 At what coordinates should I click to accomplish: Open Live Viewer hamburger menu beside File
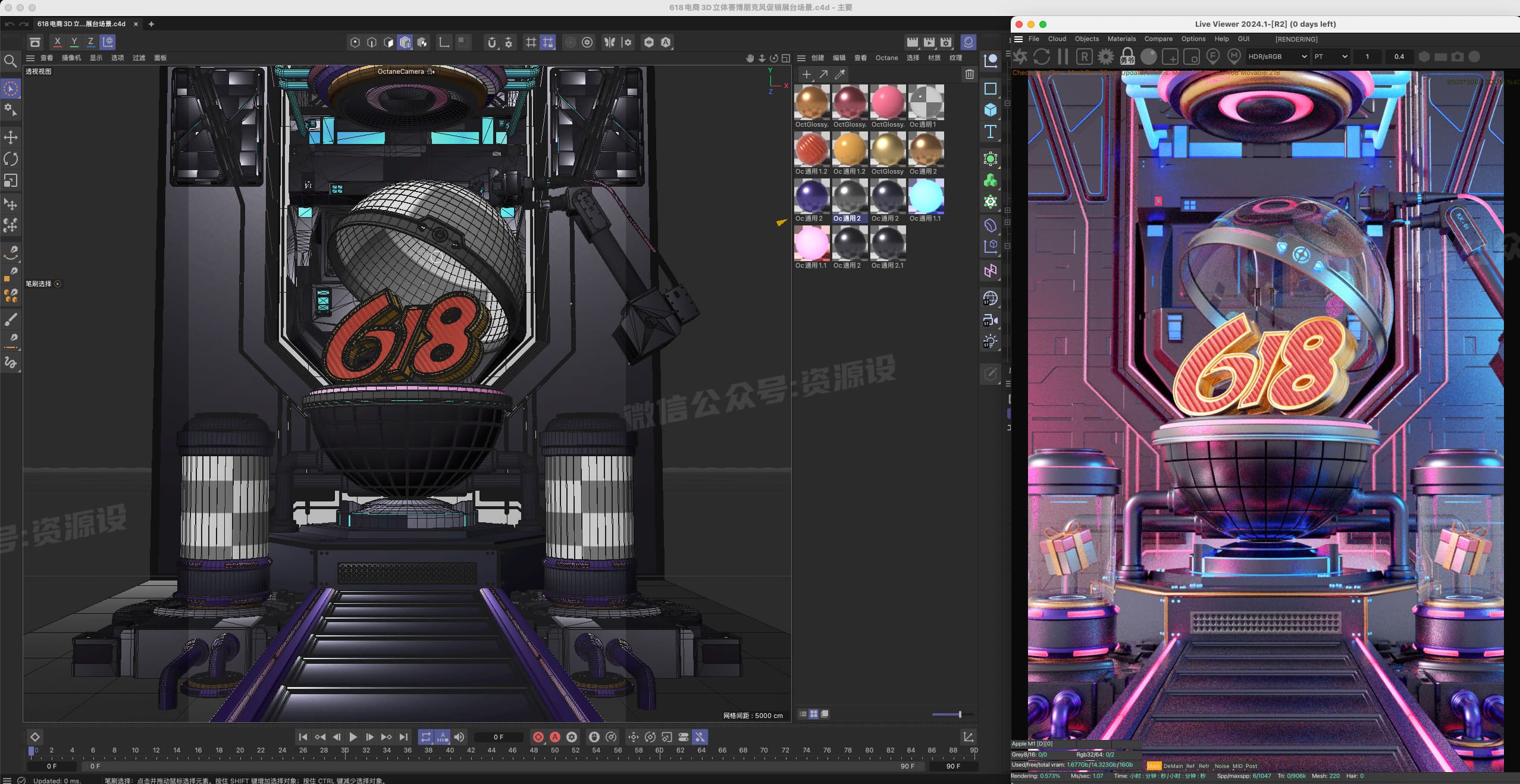(x=1018, y=39)
